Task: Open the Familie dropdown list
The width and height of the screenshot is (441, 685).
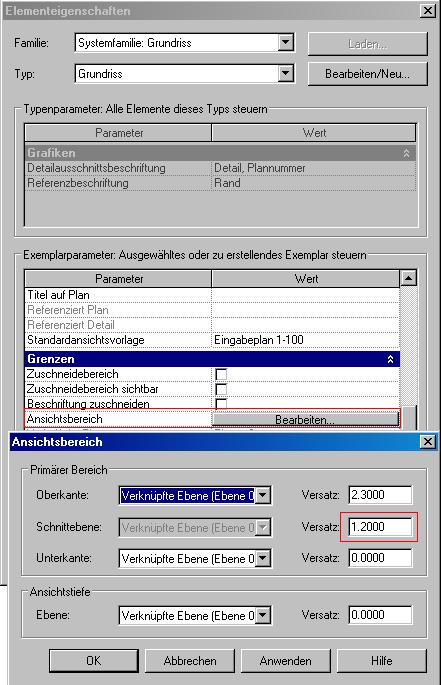Action: [x=285, y=43]
